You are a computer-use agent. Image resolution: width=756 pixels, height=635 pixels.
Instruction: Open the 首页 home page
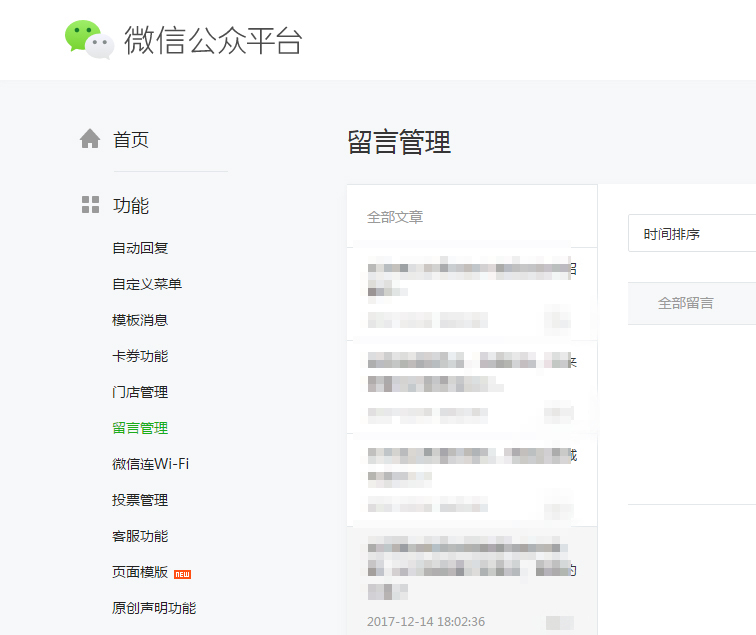tap(131, 140)
